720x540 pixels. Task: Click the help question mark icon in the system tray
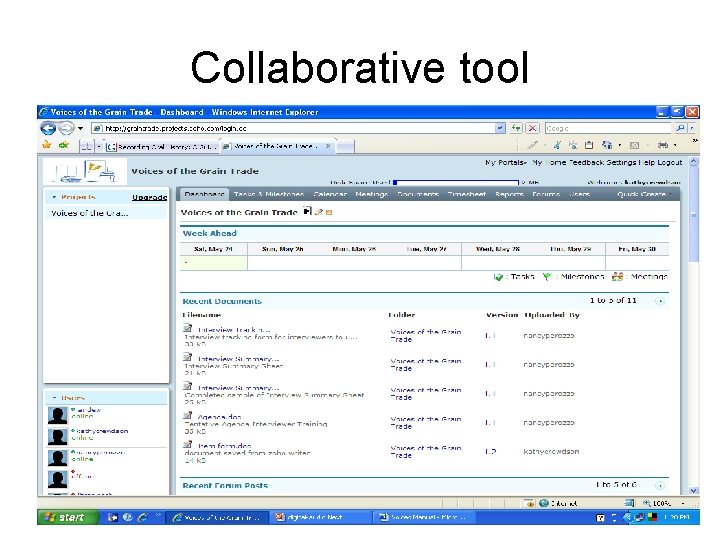[600, 518]
